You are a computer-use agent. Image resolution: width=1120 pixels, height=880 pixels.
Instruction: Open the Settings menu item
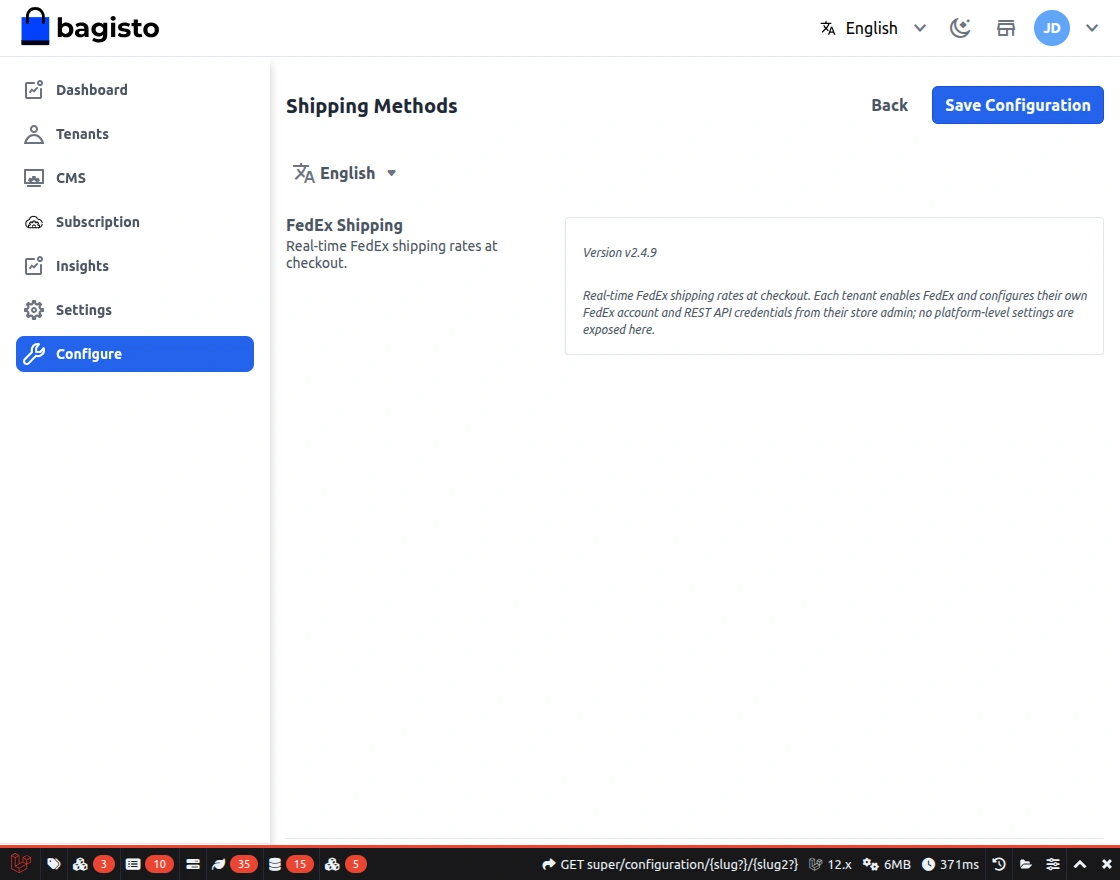135,310
